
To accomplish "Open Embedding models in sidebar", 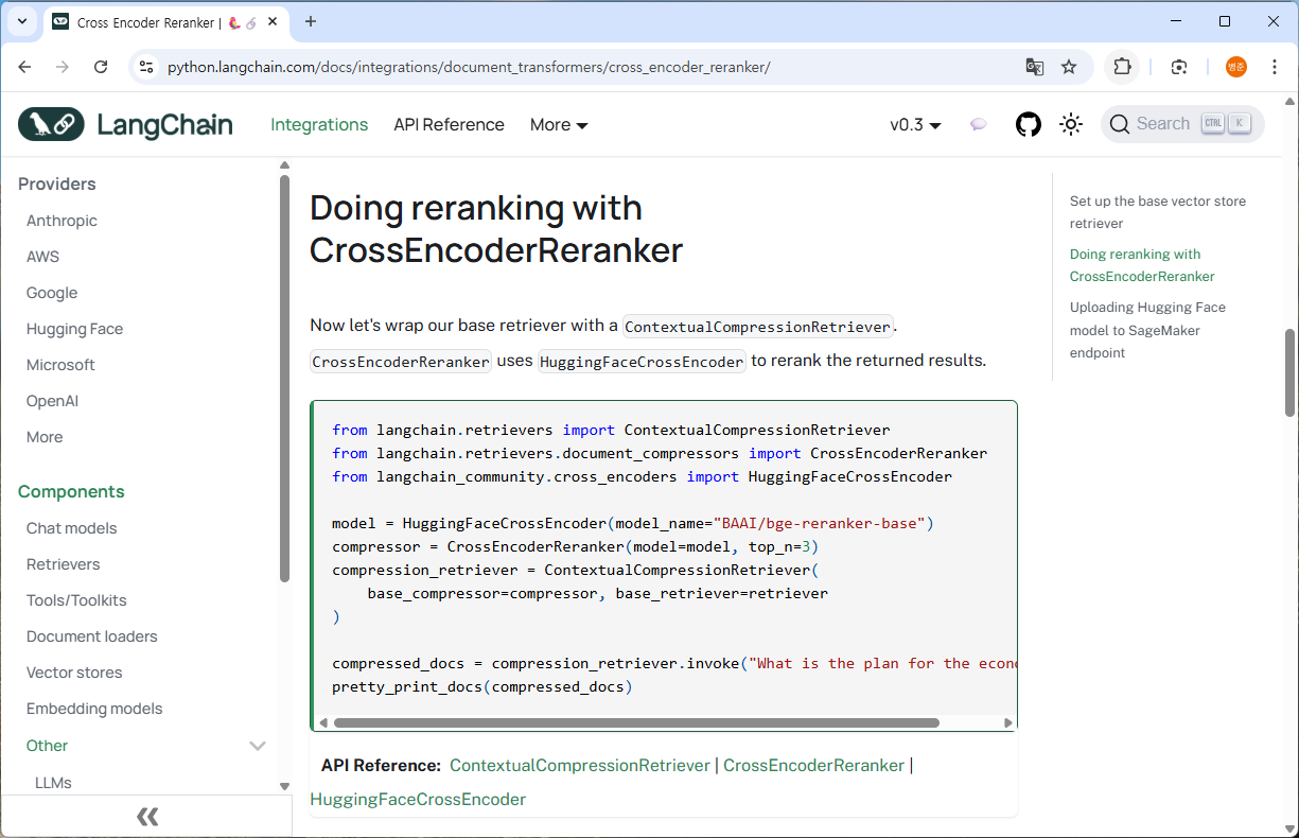I will coord(94,708).
